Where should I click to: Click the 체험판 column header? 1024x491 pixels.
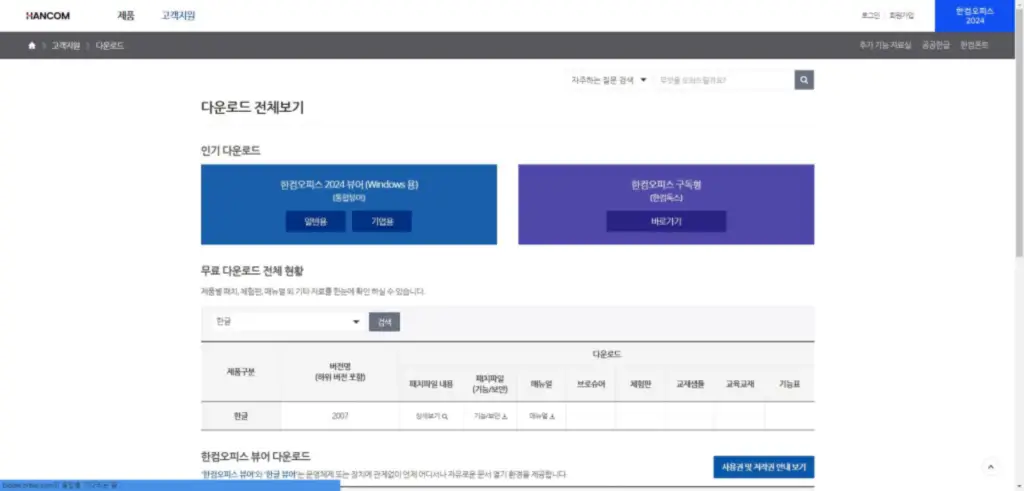[x=641, y=384]
